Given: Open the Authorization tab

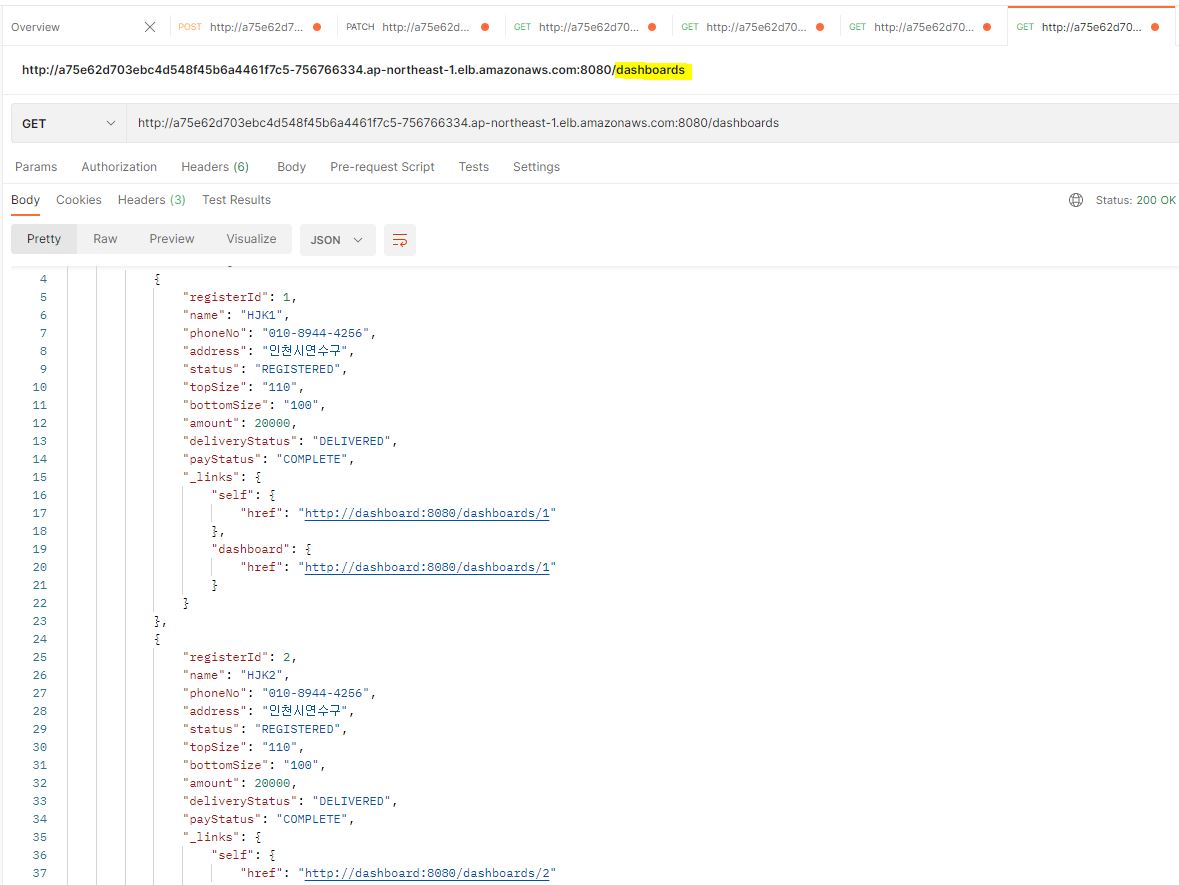Looking at the screenshot, I should click(119, 166).
